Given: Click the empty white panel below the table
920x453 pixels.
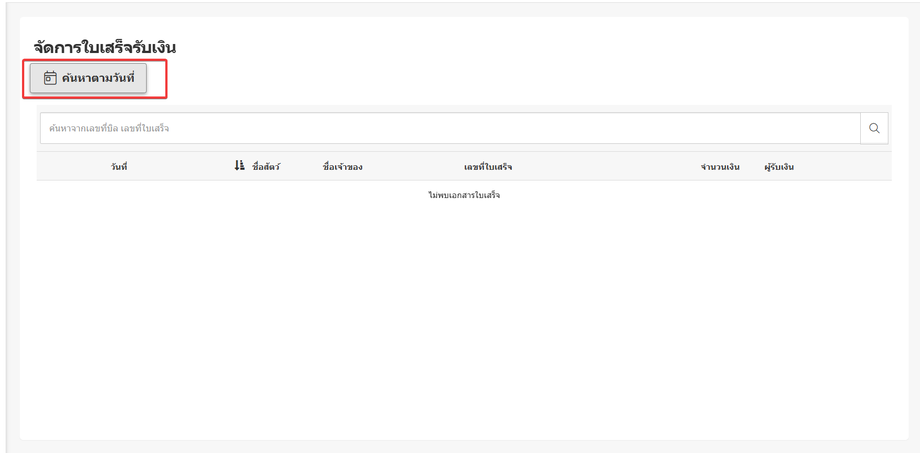Looking at the screenshot, I should [x=464, y=317].
